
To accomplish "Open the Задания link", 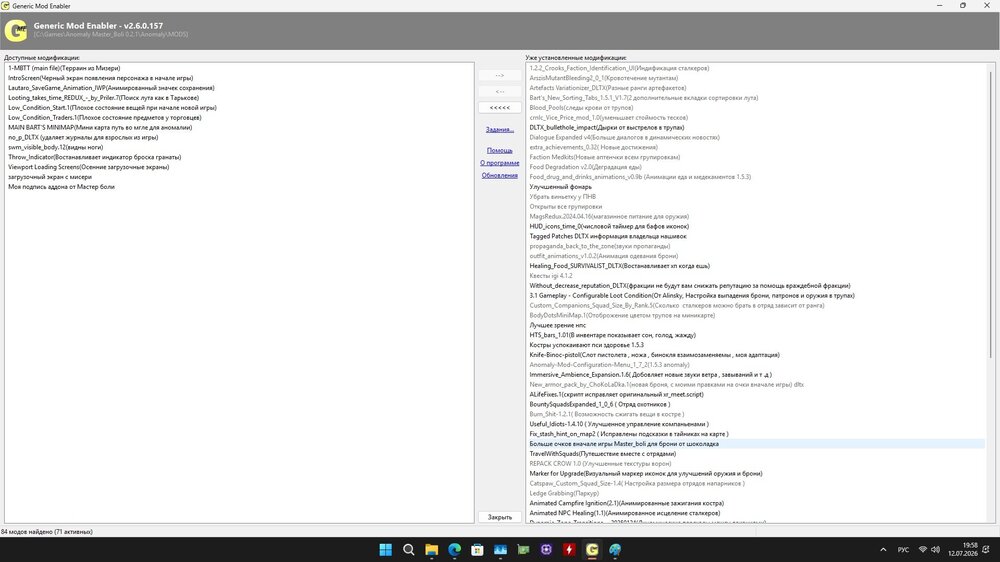I will 499,129.
